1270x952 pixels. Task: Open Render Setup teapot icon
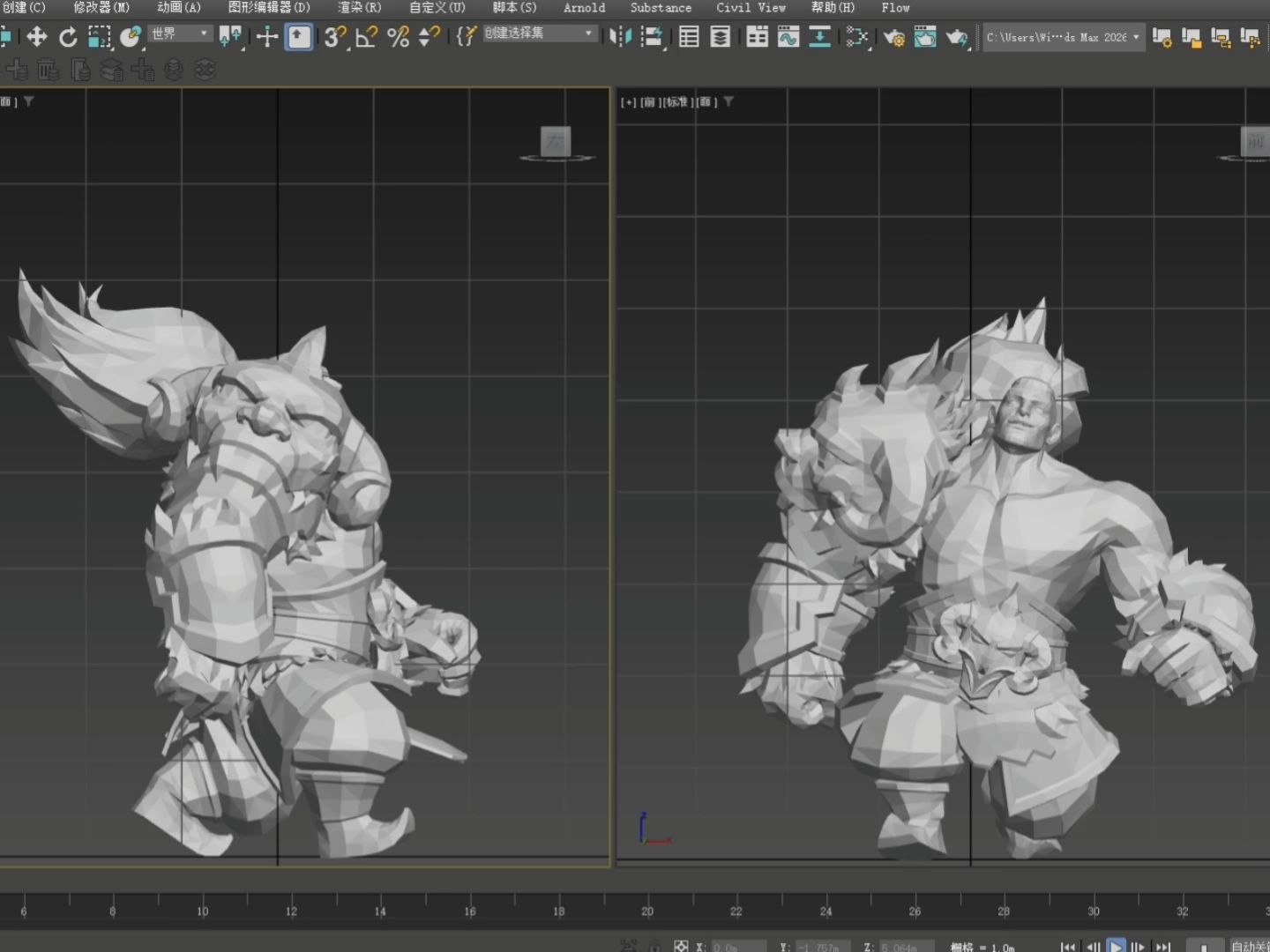[x=893, y=37]
